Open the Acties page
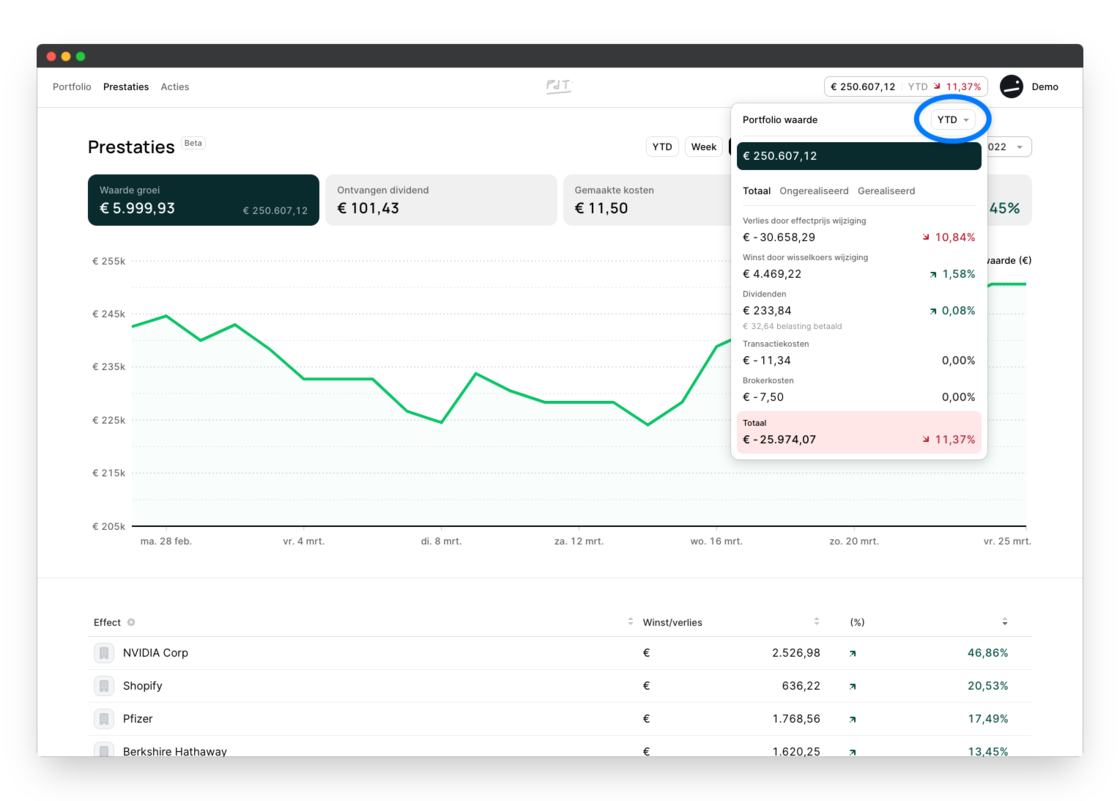 click(175, 87)
